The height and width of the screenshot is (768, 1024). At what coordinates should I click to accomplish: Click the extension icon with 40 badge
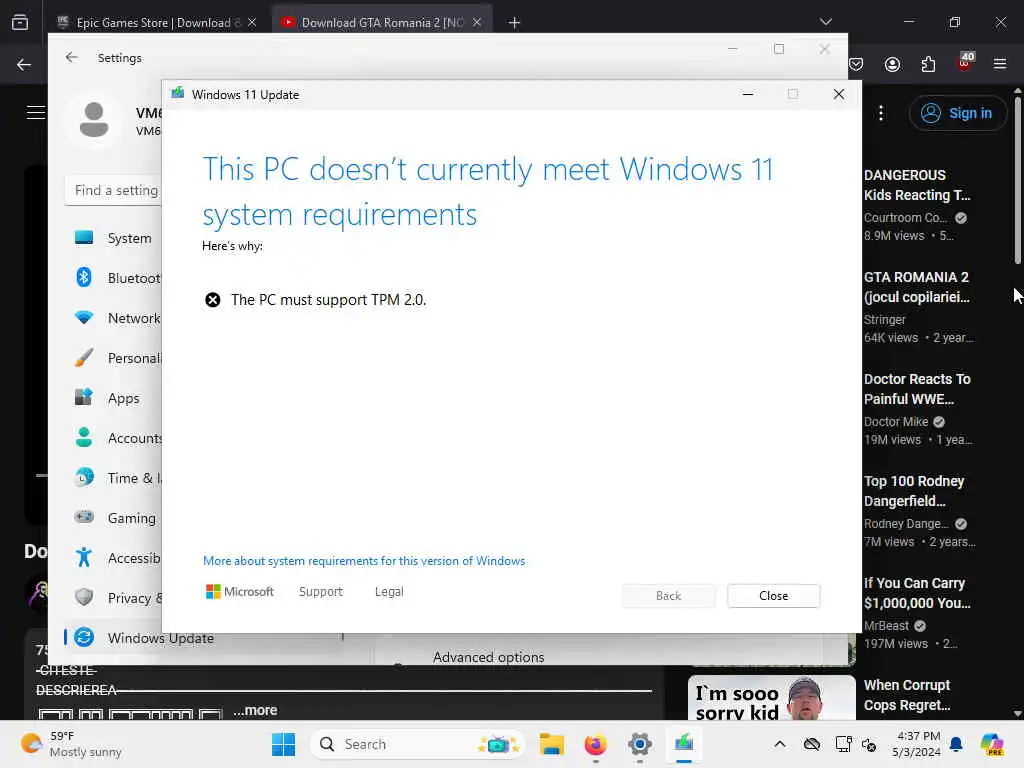[965, 62]
